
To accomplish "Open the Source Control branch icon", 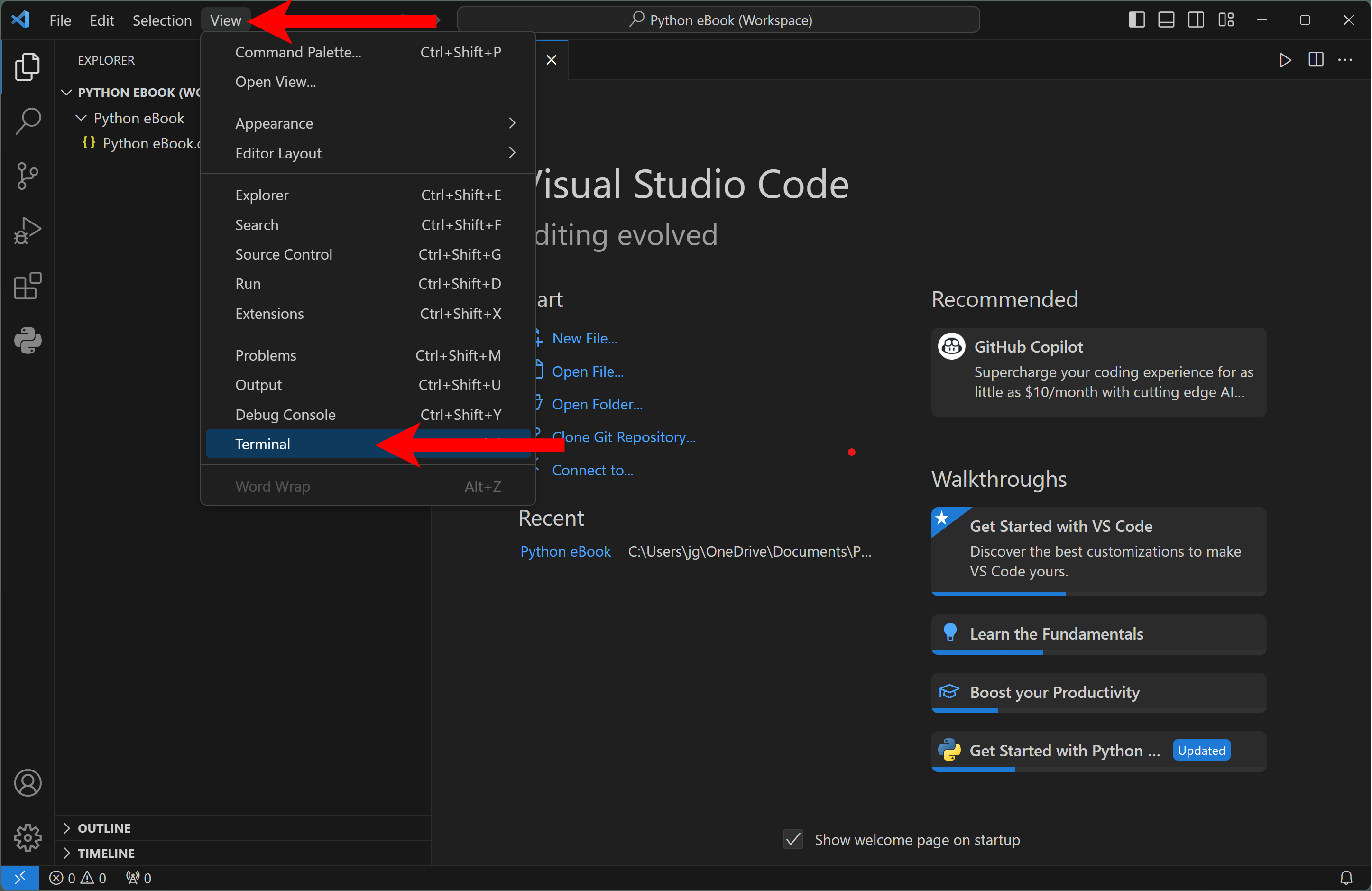I will click(27, 176).
